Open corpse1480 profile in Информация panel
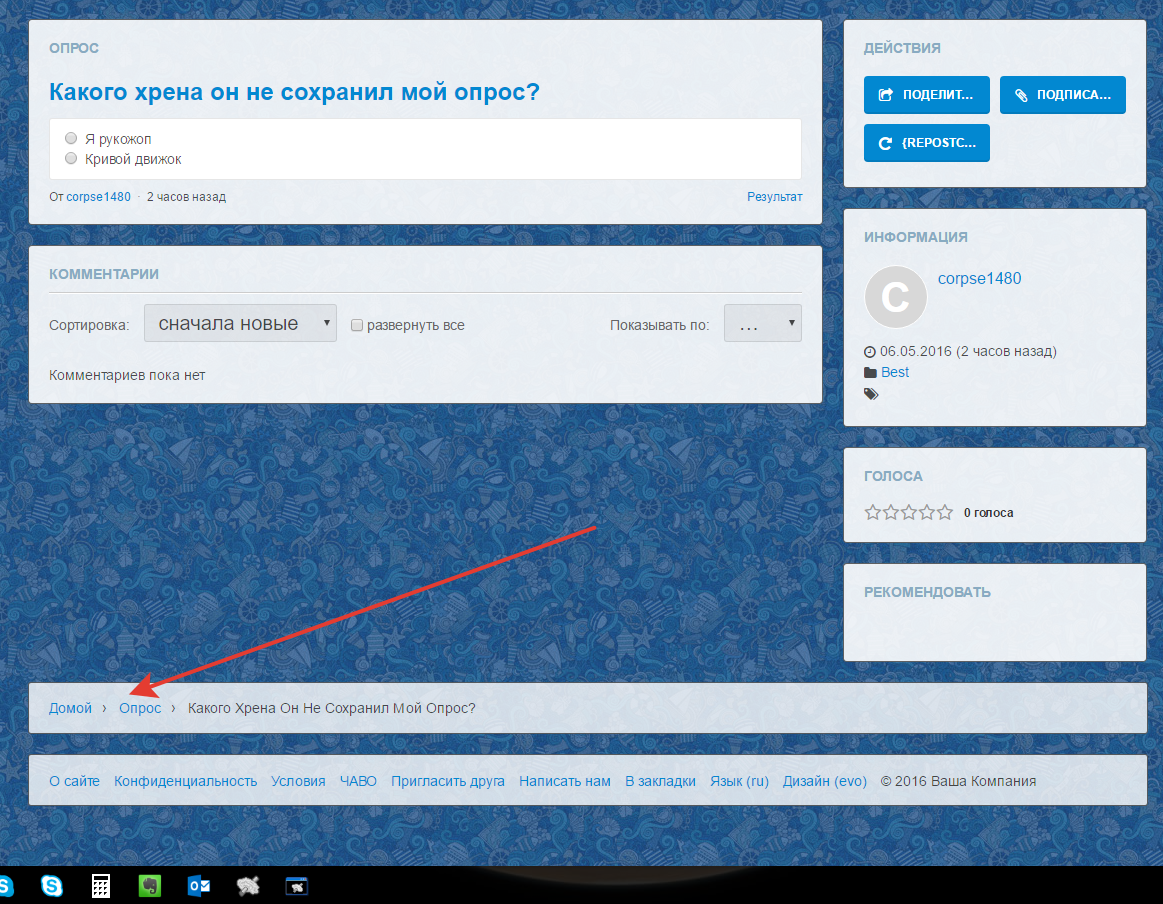The width and height of the screenshot is (1163, 904). pos(979,278)
